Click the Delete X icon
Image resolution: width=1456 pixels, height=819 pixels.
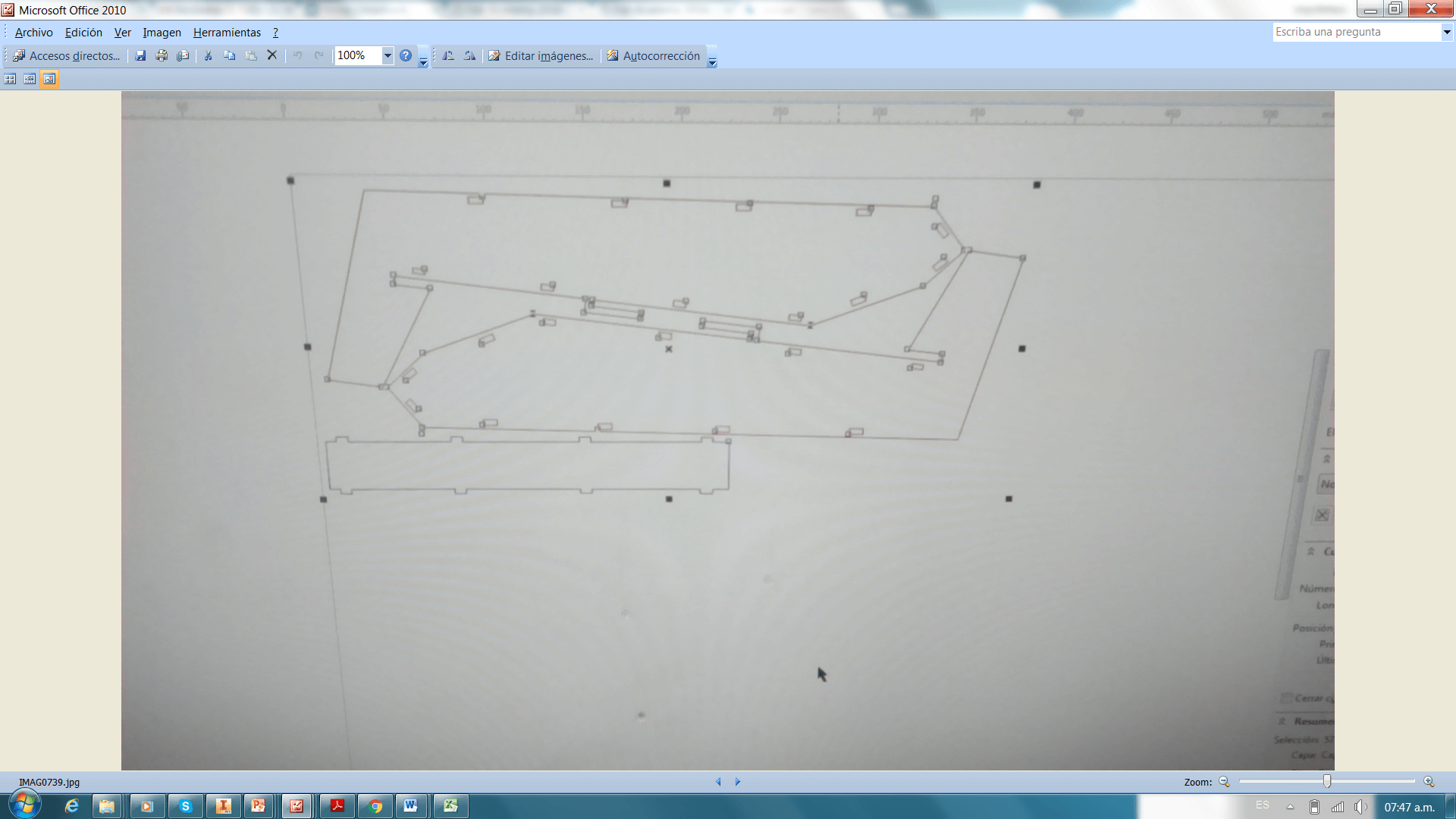(271, 55)
